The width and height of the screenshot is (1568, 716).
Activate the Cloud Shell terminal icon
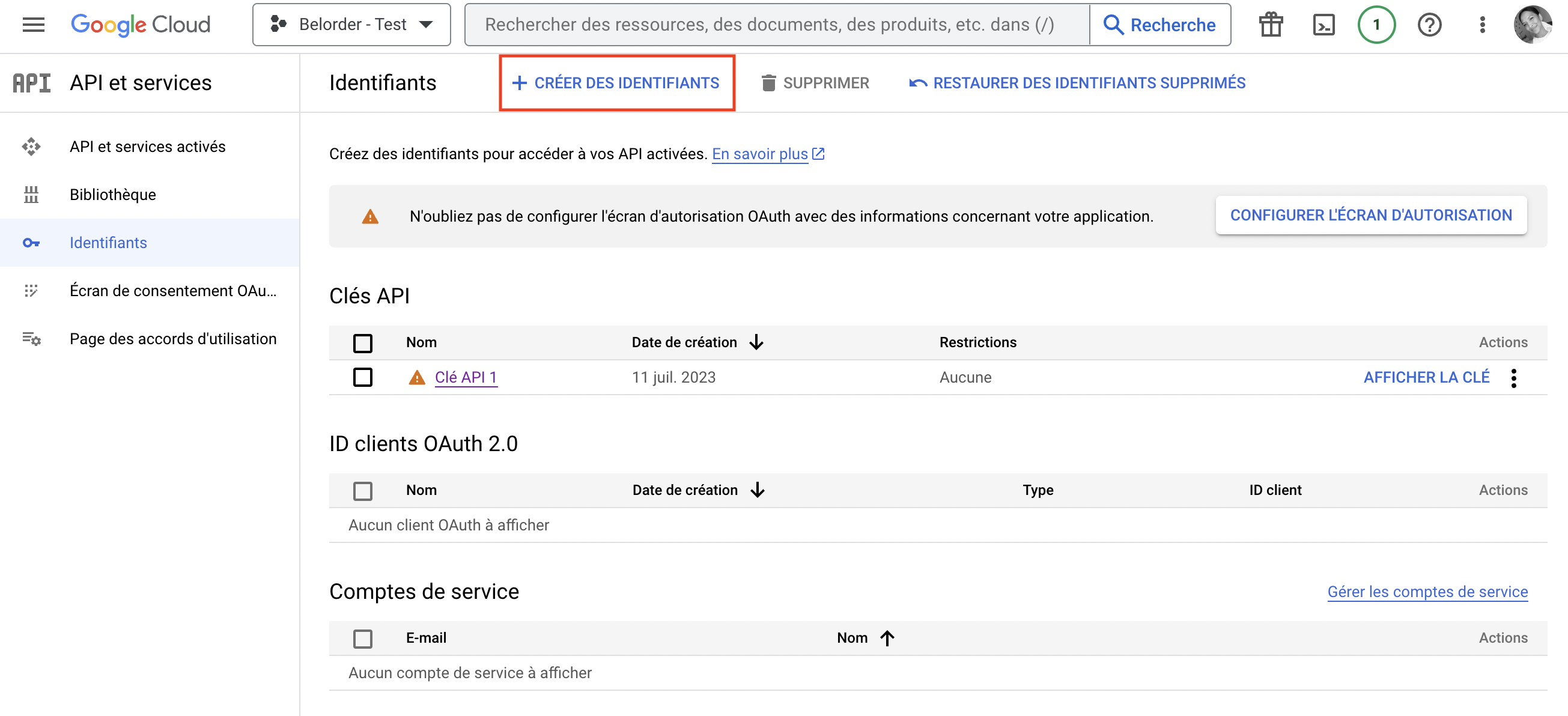(1324, 25)
